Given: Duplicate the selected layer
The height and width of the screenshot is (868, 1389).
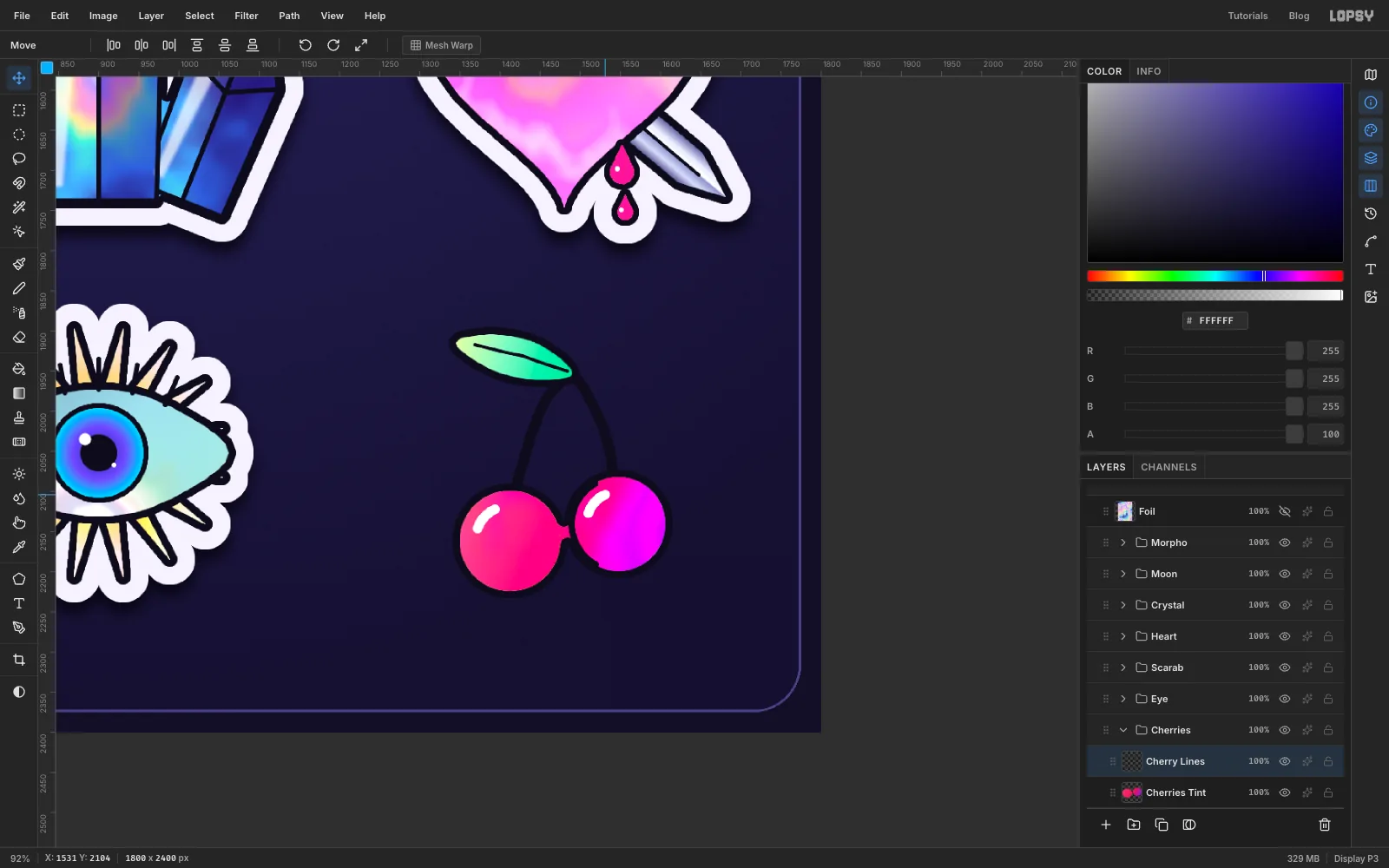Looking at the screenshot, I should pyautogui.click(x=1162, y=825).
